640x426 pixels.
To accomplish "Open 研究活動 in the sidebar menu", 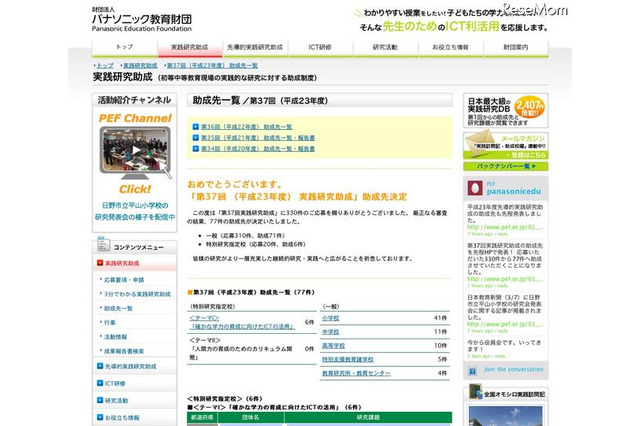I will tap(116, 401).
